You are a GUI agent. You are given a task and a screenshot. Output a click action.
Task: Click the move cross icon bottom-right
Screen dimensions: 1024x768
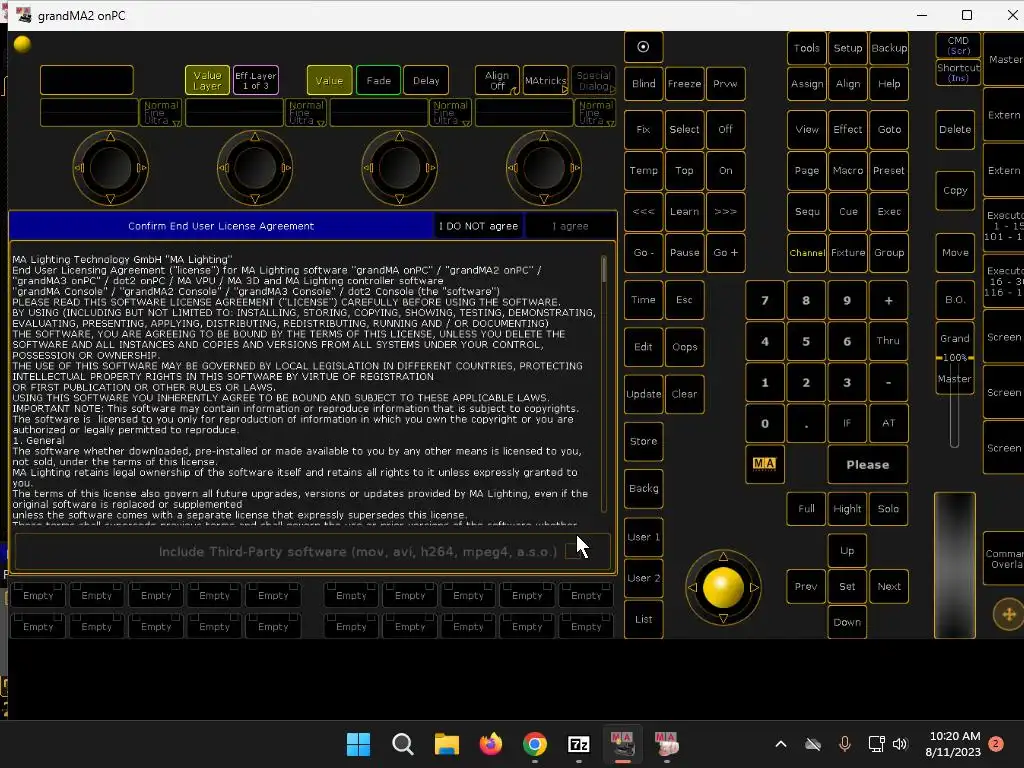point(1008,614)
